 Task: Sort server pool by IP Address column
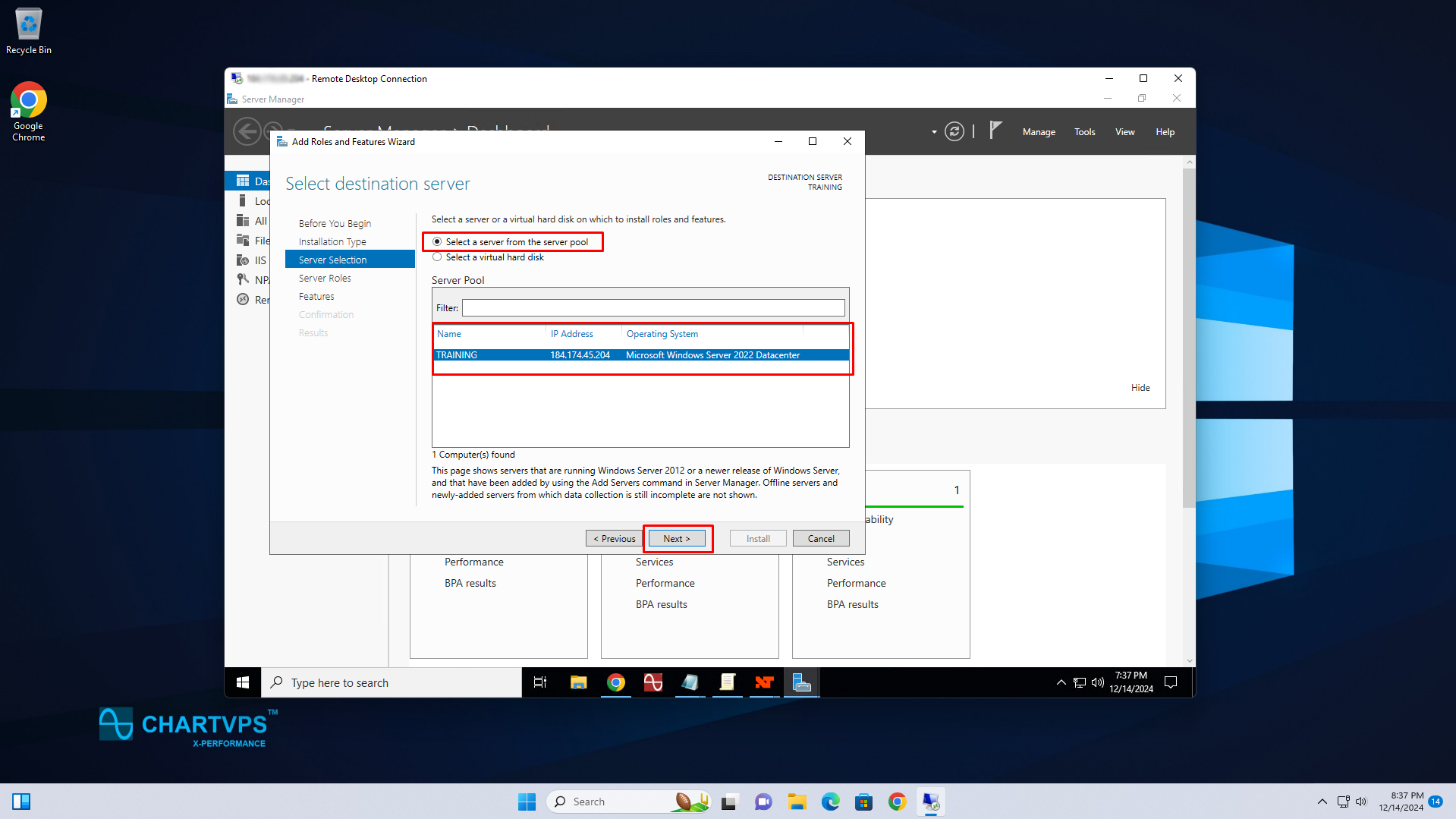[x=583, y=333]
